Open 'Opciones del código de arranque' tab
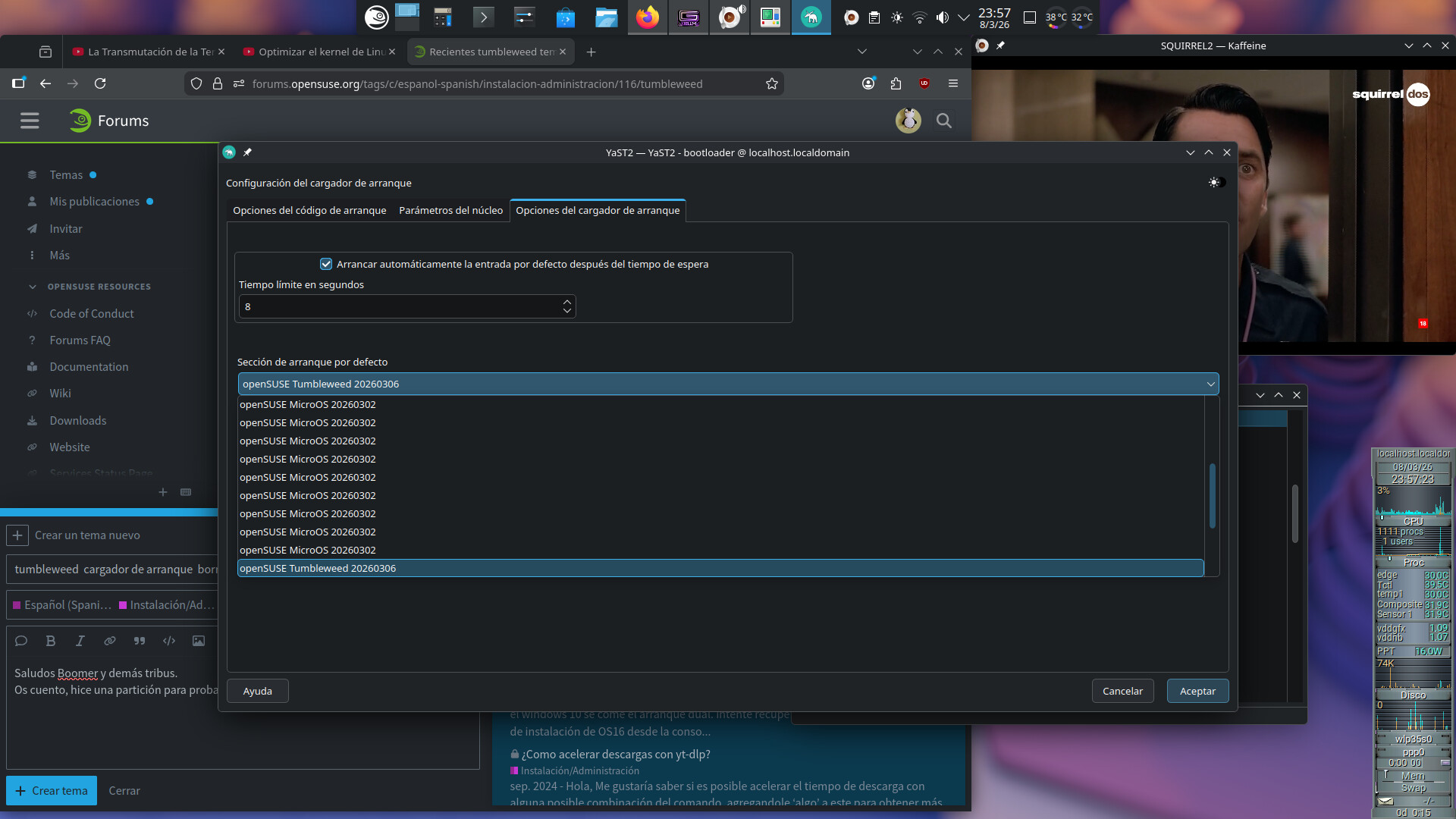The image size is (1456, 819). point(309,210)
